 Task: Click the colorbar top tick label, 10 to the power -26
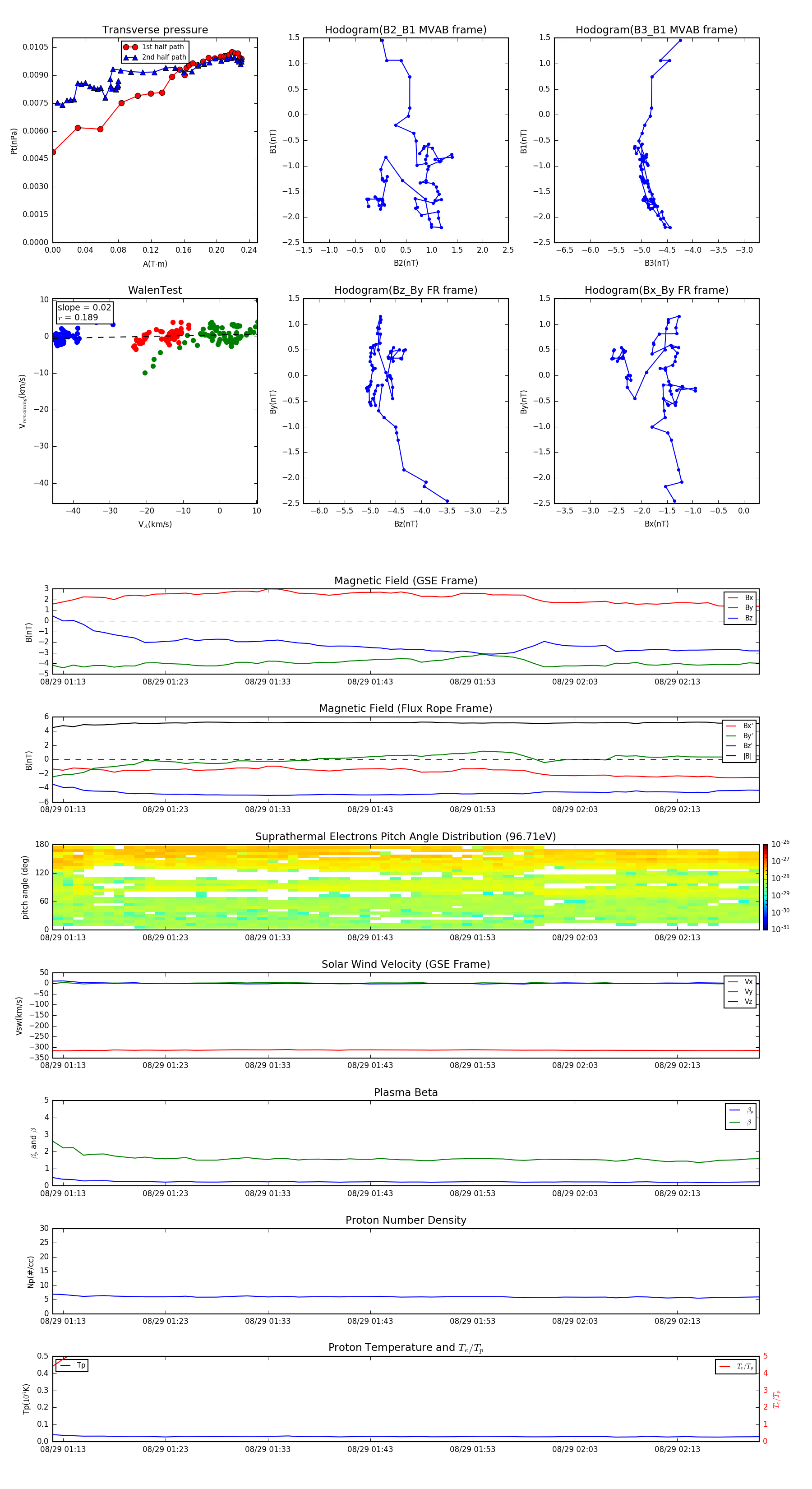point(780,844)
